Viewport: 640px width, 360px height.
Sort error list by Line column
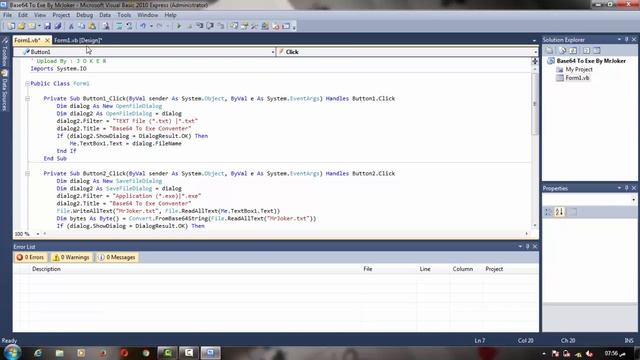tap(433, 269)
